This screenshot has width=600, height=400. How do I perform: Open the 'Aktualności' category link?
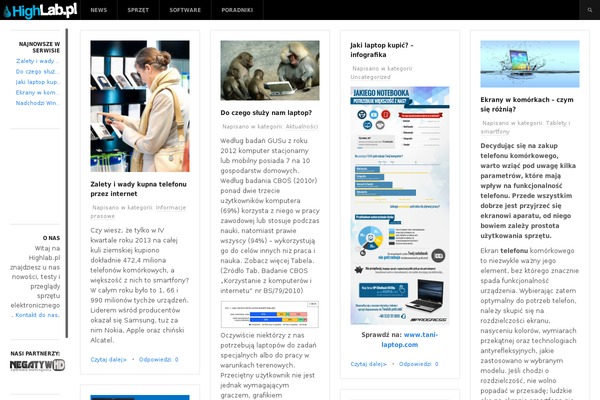302,127
